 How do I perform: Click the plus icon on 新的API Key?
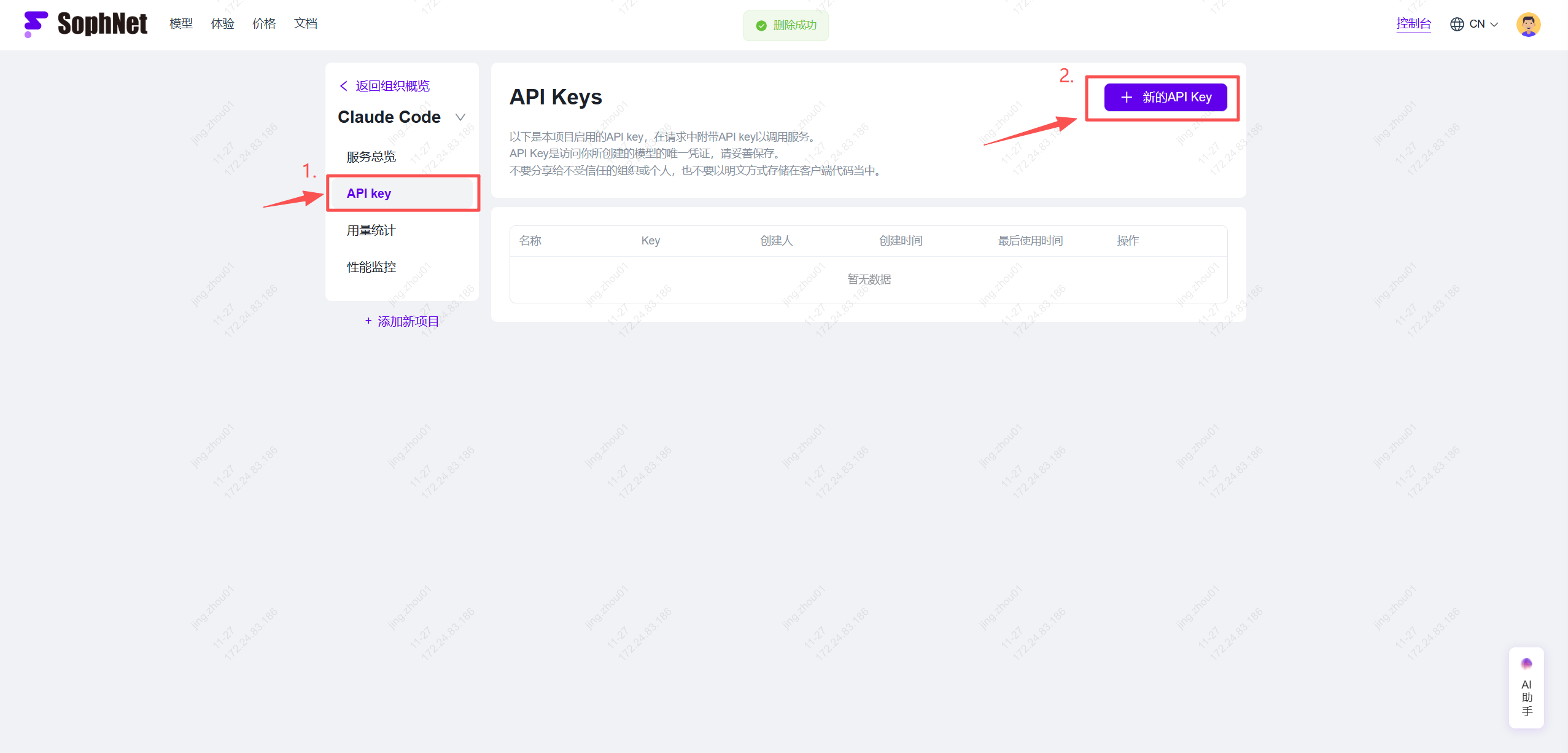point(1127,97)
